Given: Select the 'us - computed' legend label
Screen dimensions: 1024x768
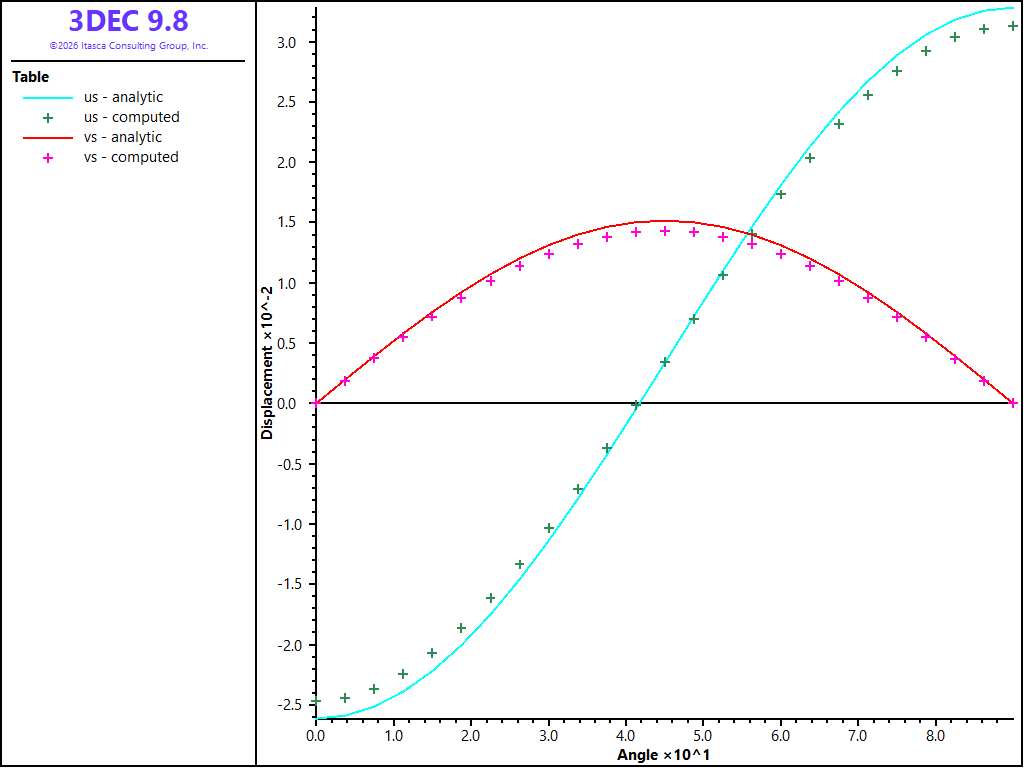Looking at the screenshot, I should click(132, 118).
